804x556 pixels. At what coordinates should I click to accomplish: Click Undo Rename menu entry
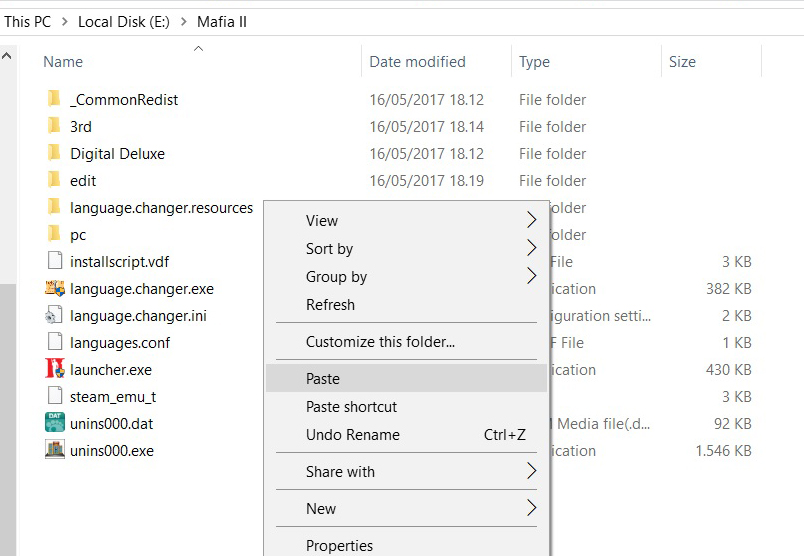352,435
